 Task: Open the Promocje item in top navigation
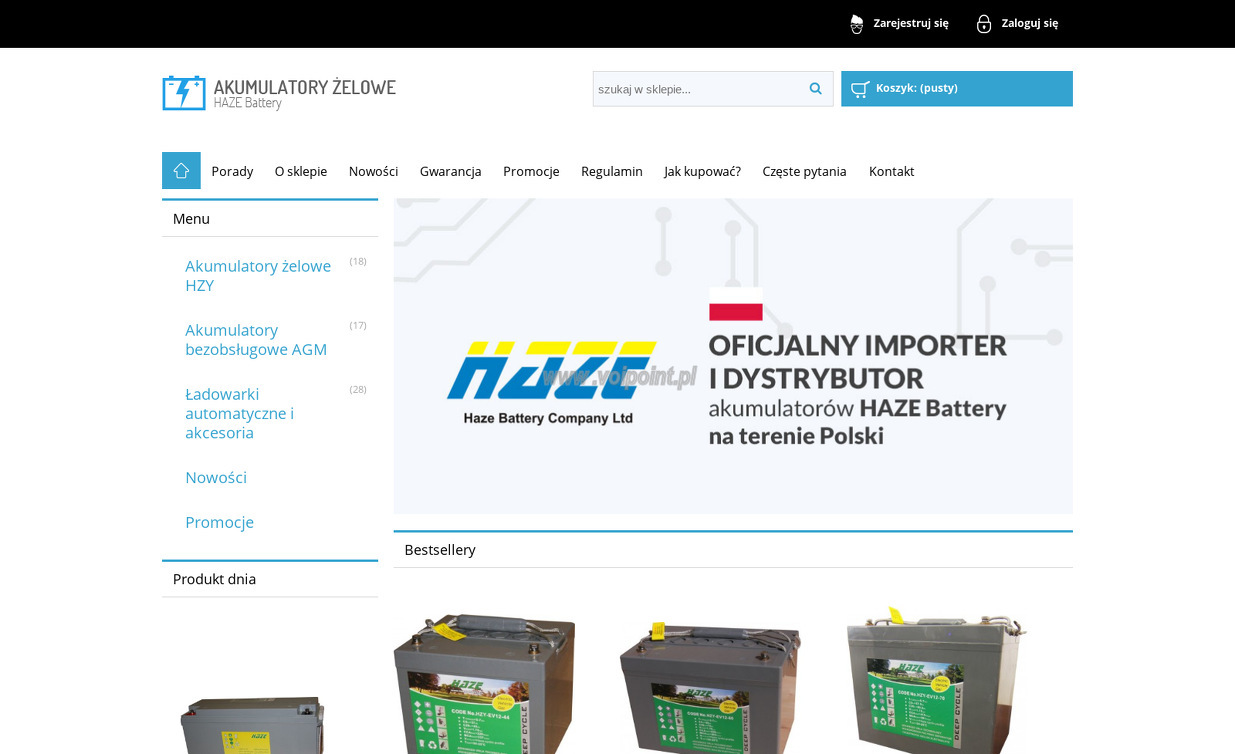[x=531, y=171]
